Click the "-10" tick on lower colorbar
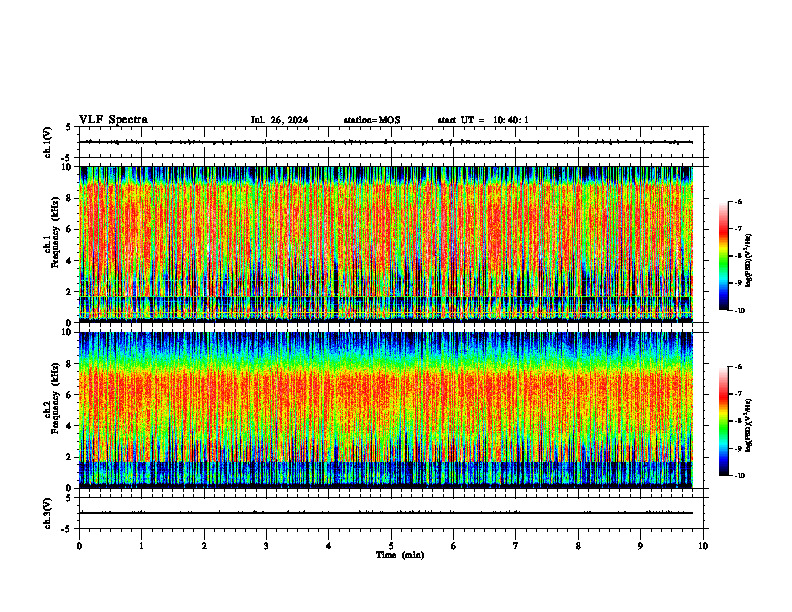This screenshot has height=612, width=792. tap(739, 476)
